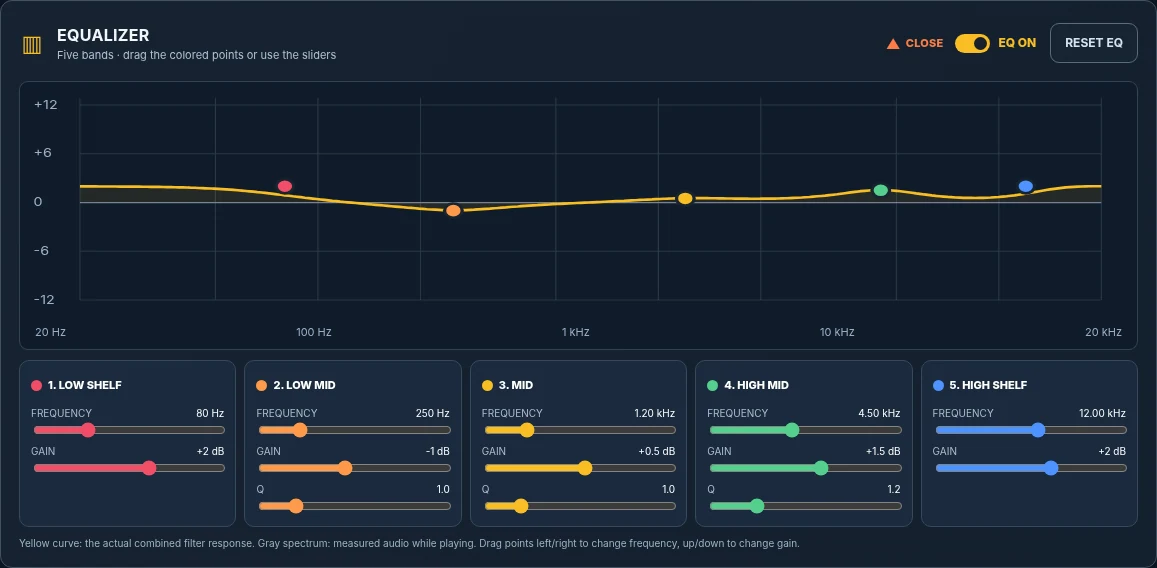Click the '-12' axis label

pos(44,299)
